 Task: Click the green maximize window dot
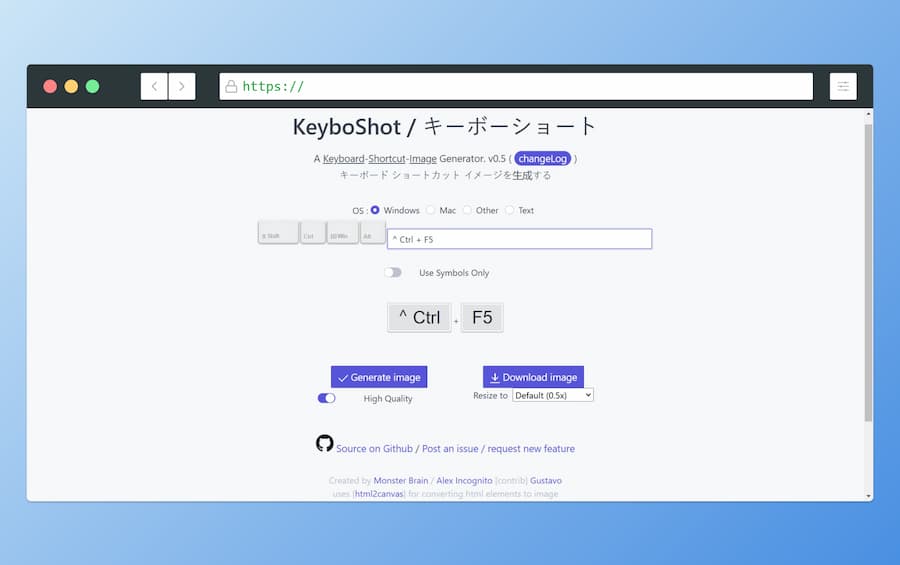(x=92, y=86)
